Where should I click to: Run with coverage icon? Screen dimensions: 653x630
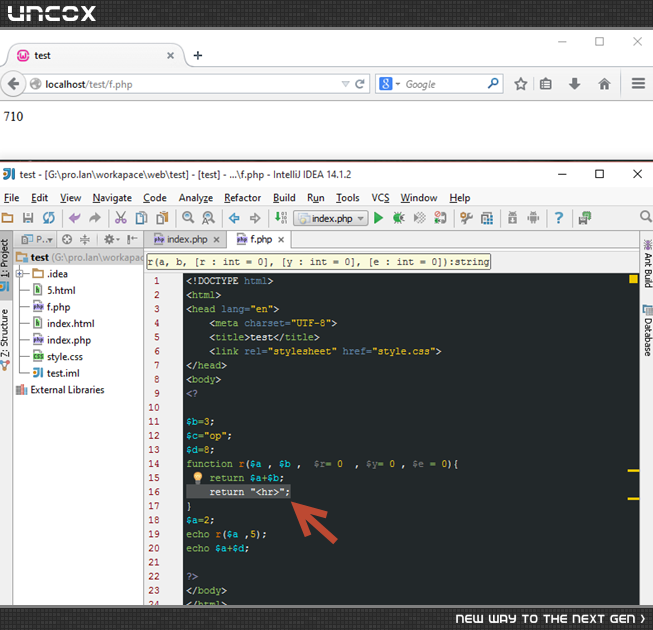pos(419,217)
